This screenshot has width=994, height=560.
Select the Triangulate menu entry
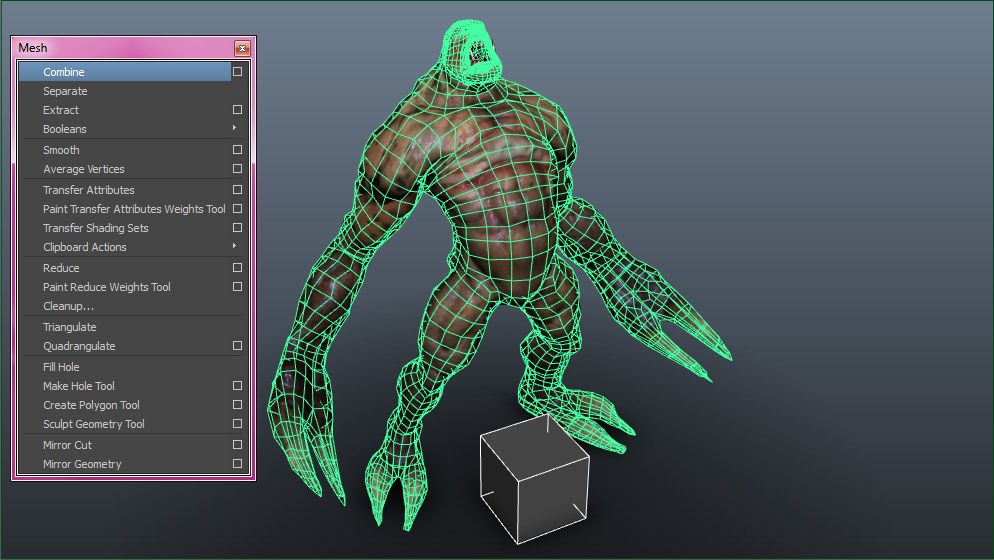pyautogui.click(x=70, y=327)
